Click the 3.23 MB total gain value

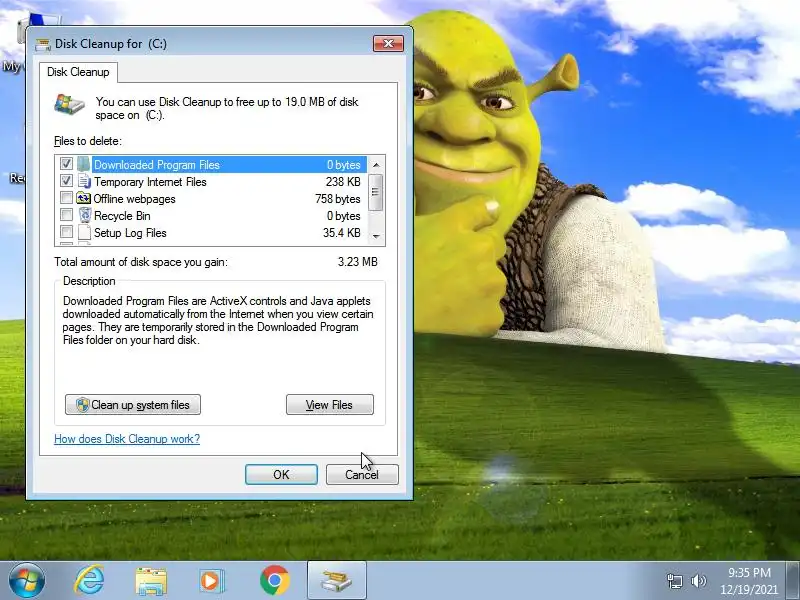coord(357,262)
